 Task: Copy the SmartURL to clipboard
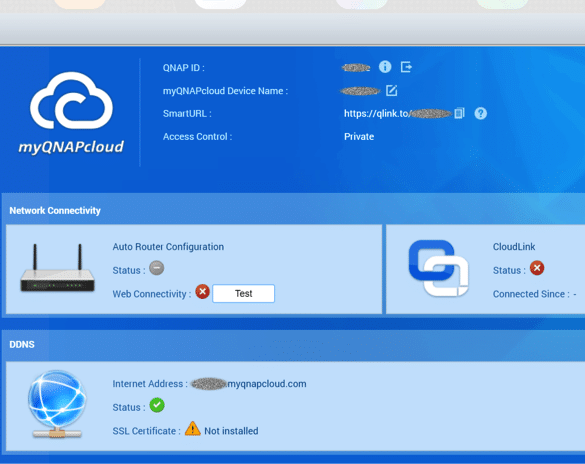point(459,113)
